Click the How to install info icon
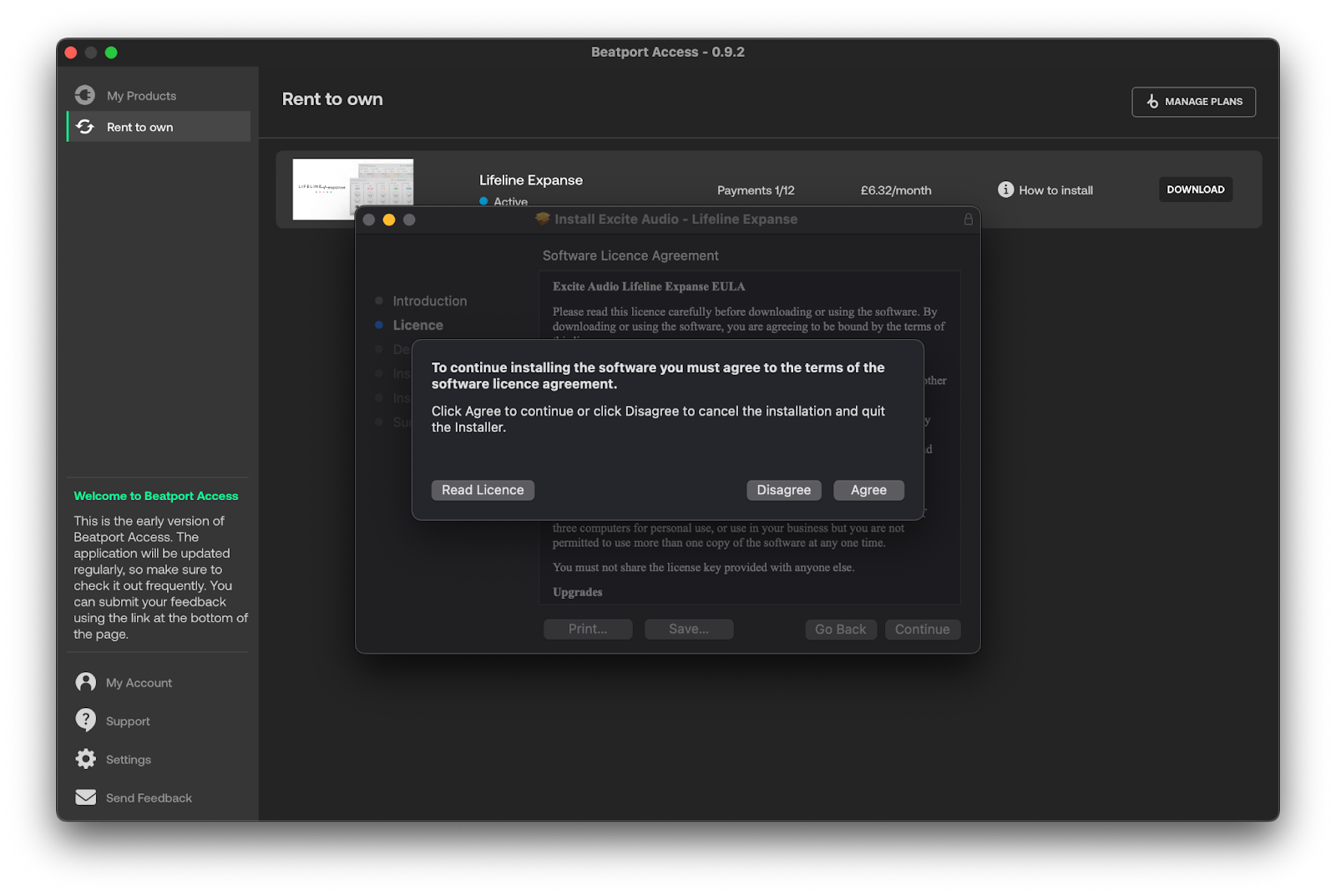Image resolution: width=1336 pixels, height=896 pixels. [x=1005, y=190]
